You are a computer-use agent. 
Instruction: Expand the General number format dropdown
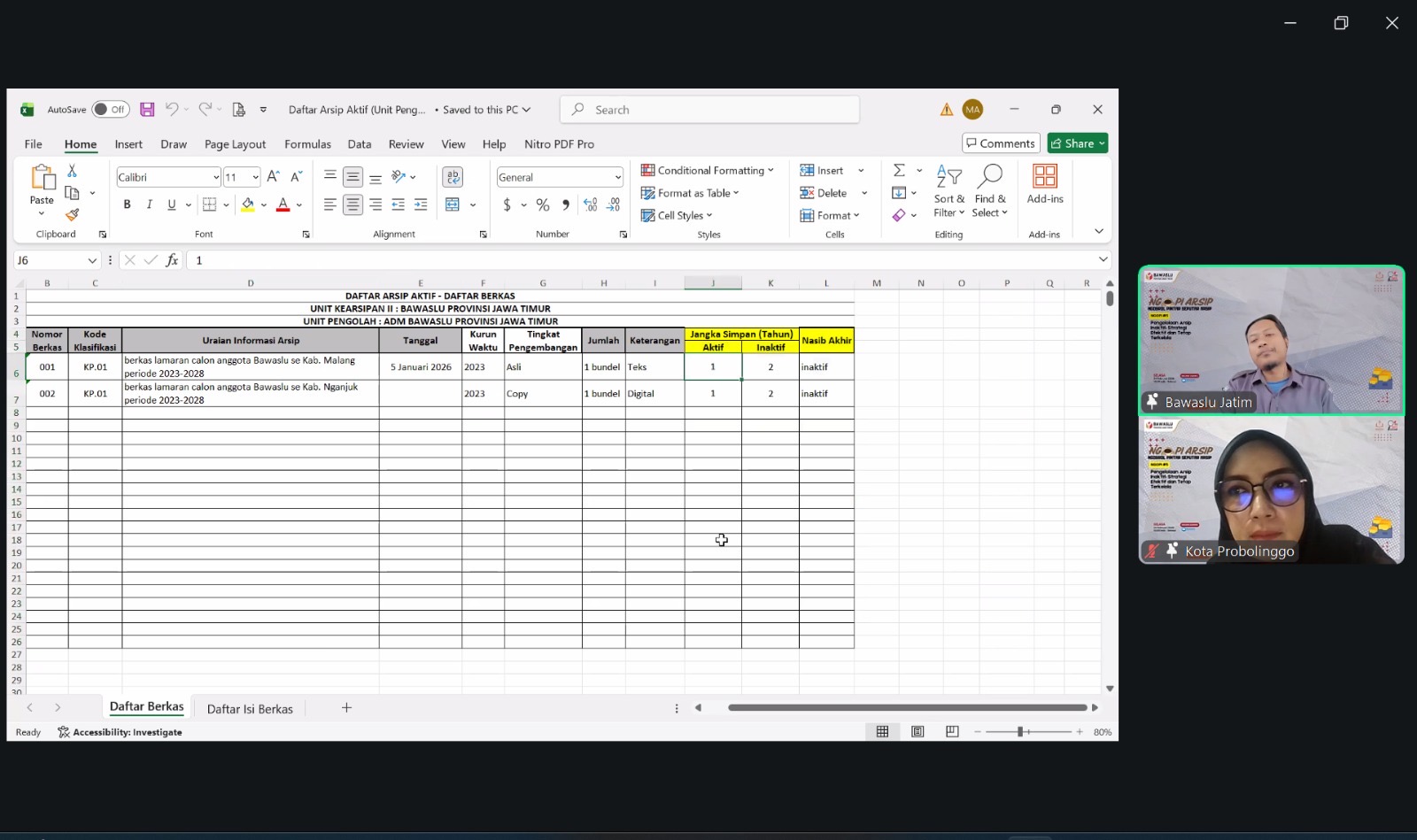tap(617, 177)
